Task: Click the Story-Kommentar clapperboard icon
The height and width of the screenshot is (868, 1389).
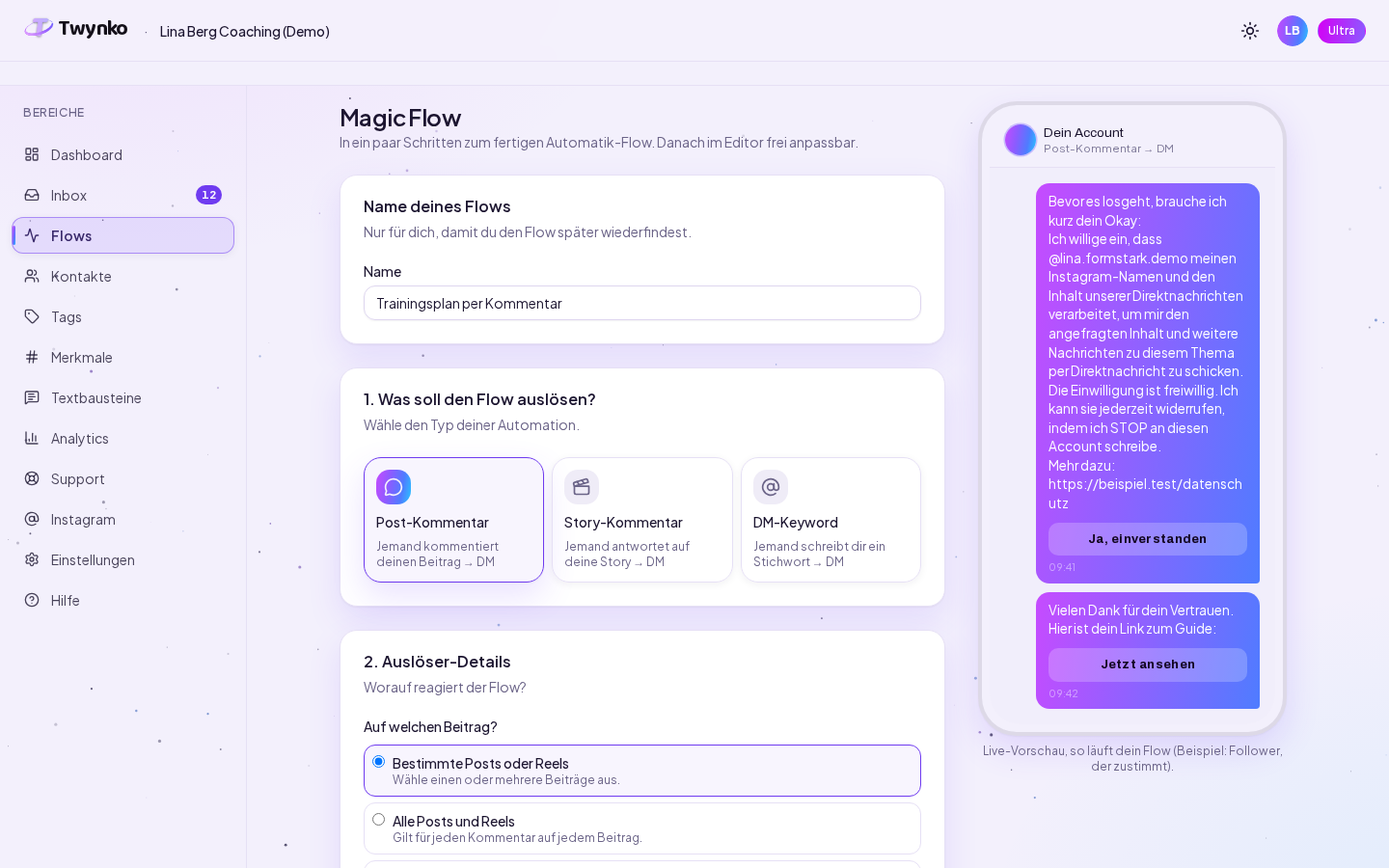Action: (x=582, y=487)
